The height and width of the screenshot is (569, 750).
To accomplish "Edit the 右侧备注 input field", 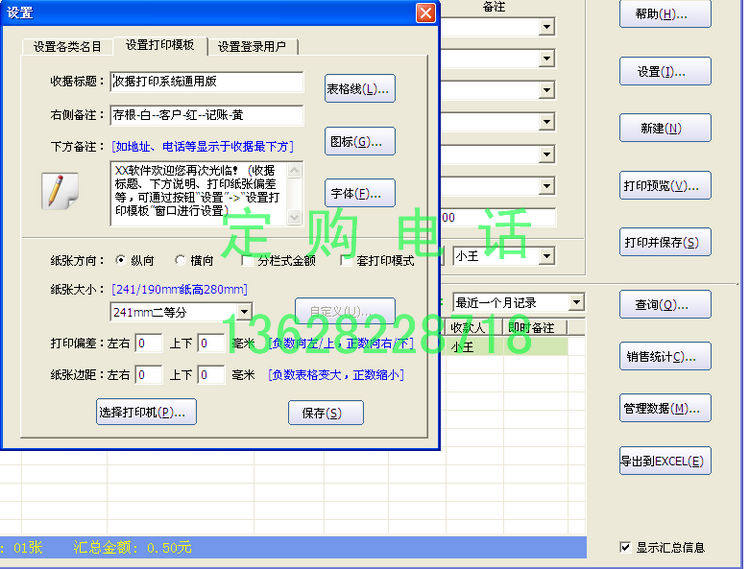I will coord(207,115).
